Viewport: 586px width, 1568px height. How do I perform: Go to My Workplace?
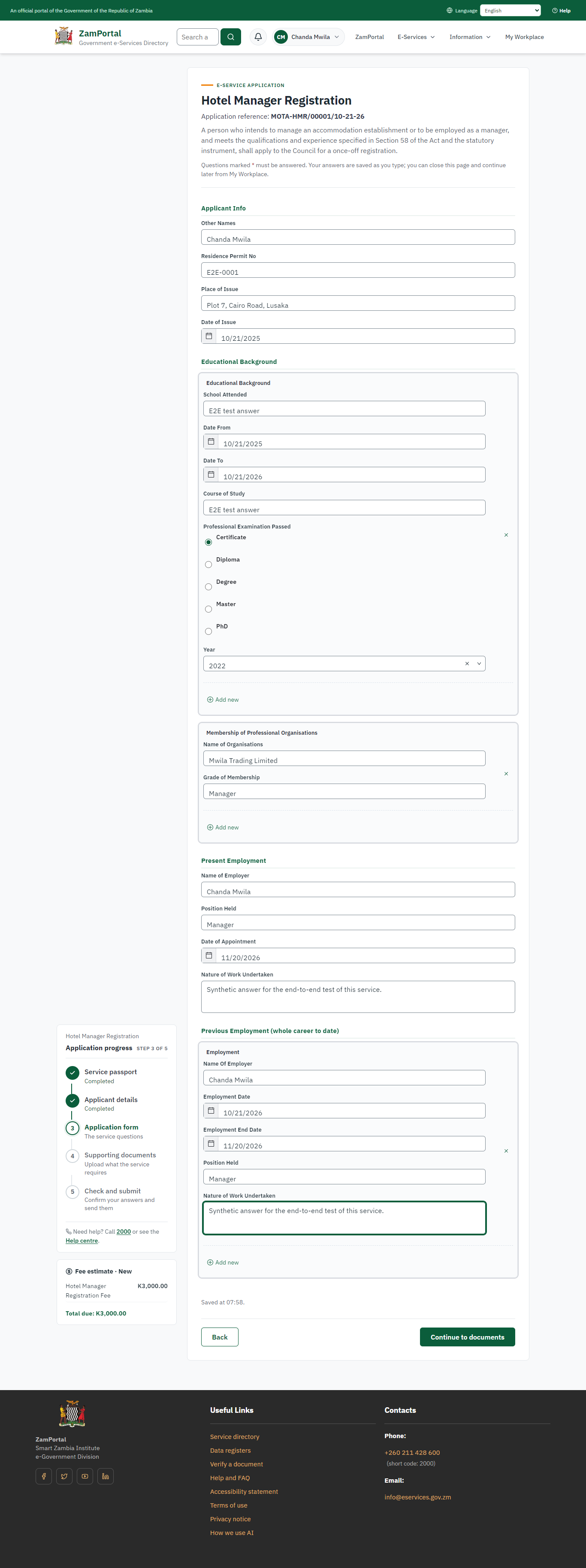[525, 37]
